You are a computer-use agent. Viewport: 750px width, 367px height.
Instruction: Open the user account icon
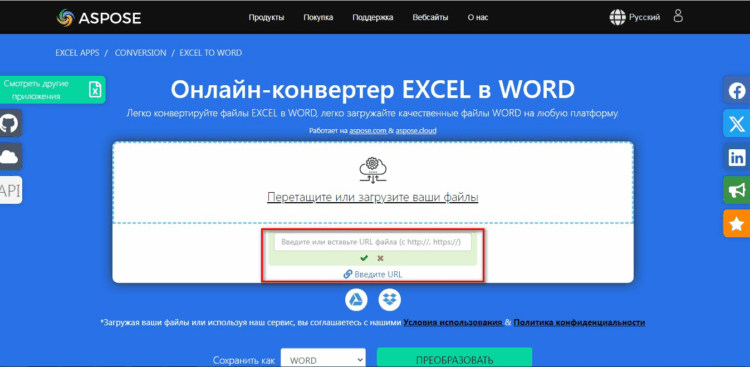point(678,16)
